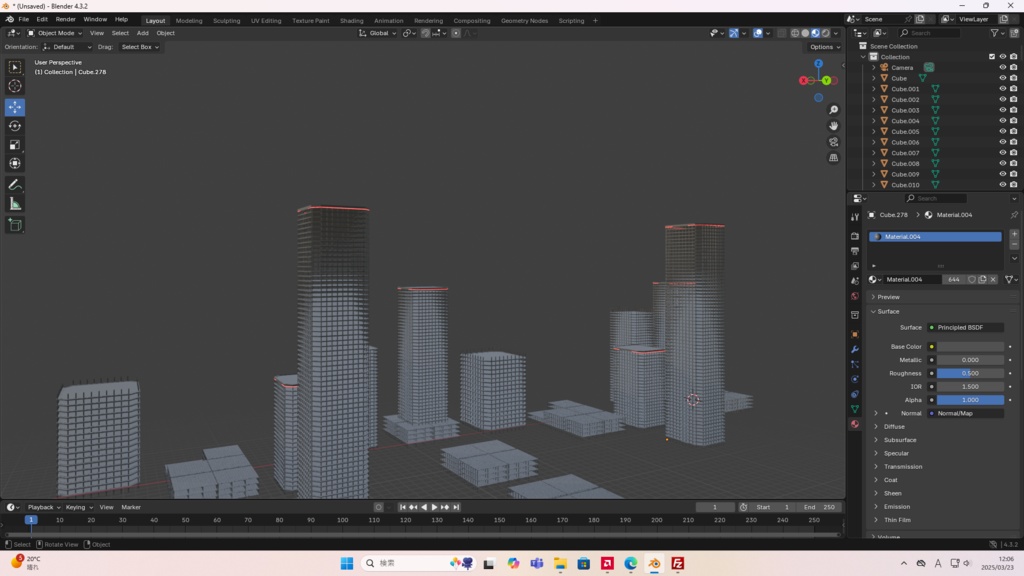Play the animation forward
The height and width of the screenshot is (576, 1024).
[434, 507]
